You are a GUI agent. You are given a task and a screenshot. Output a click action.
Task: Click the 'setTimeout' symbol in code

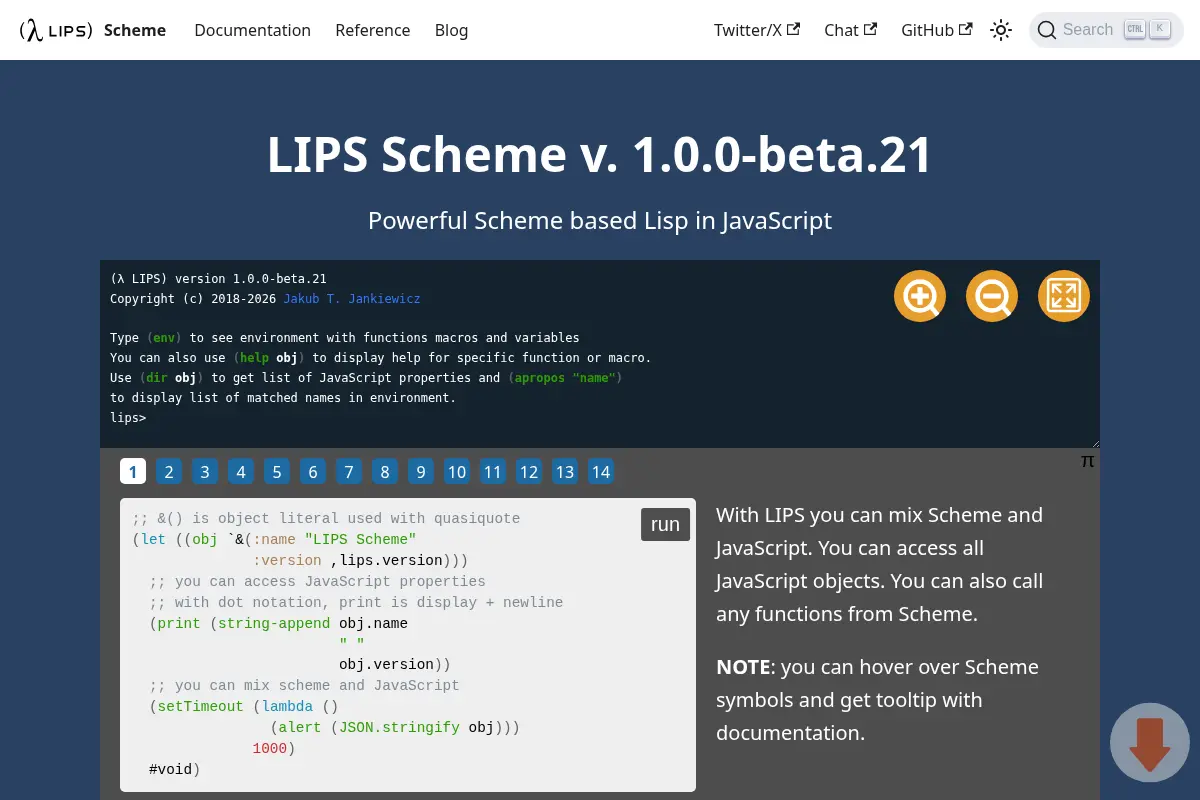click(200, 706)
